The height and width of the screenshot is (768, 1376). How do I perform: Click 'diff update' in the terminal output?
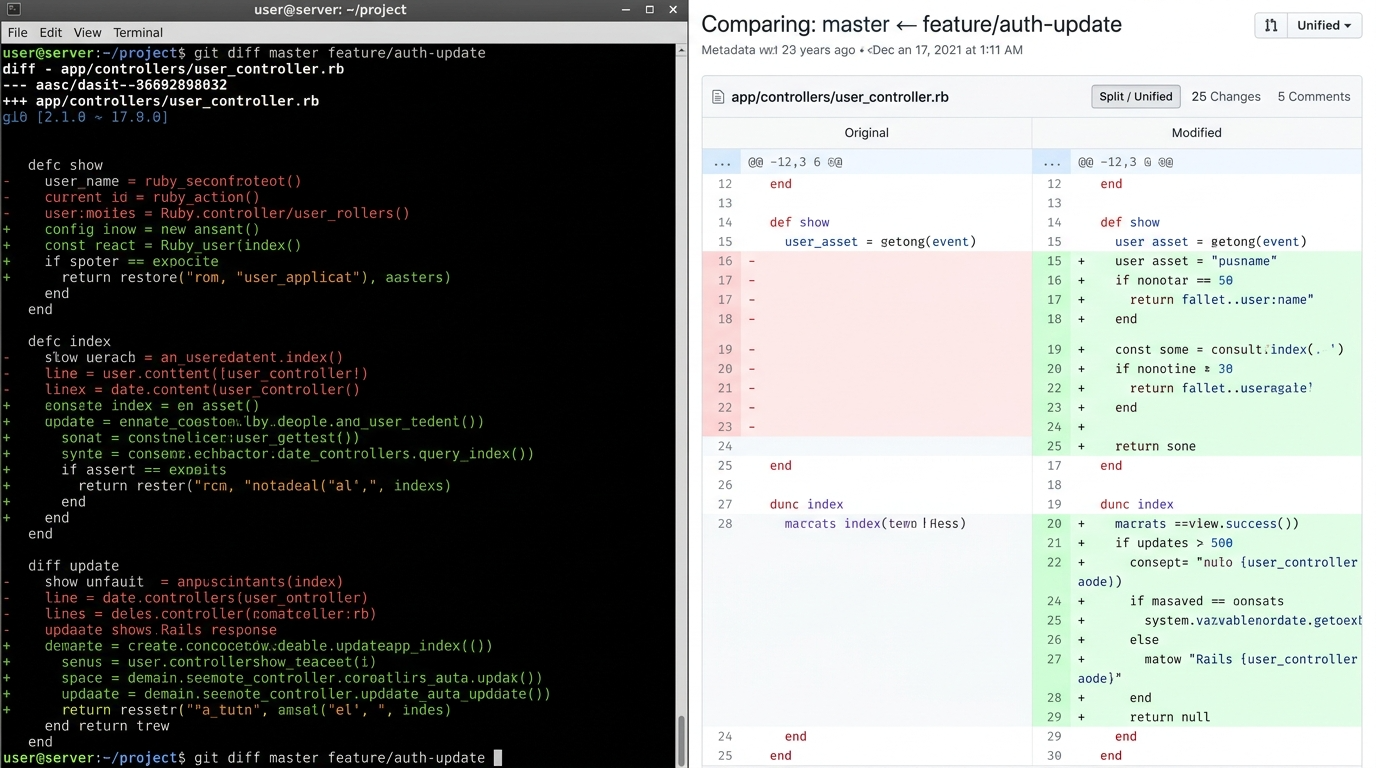click(73, 565)
